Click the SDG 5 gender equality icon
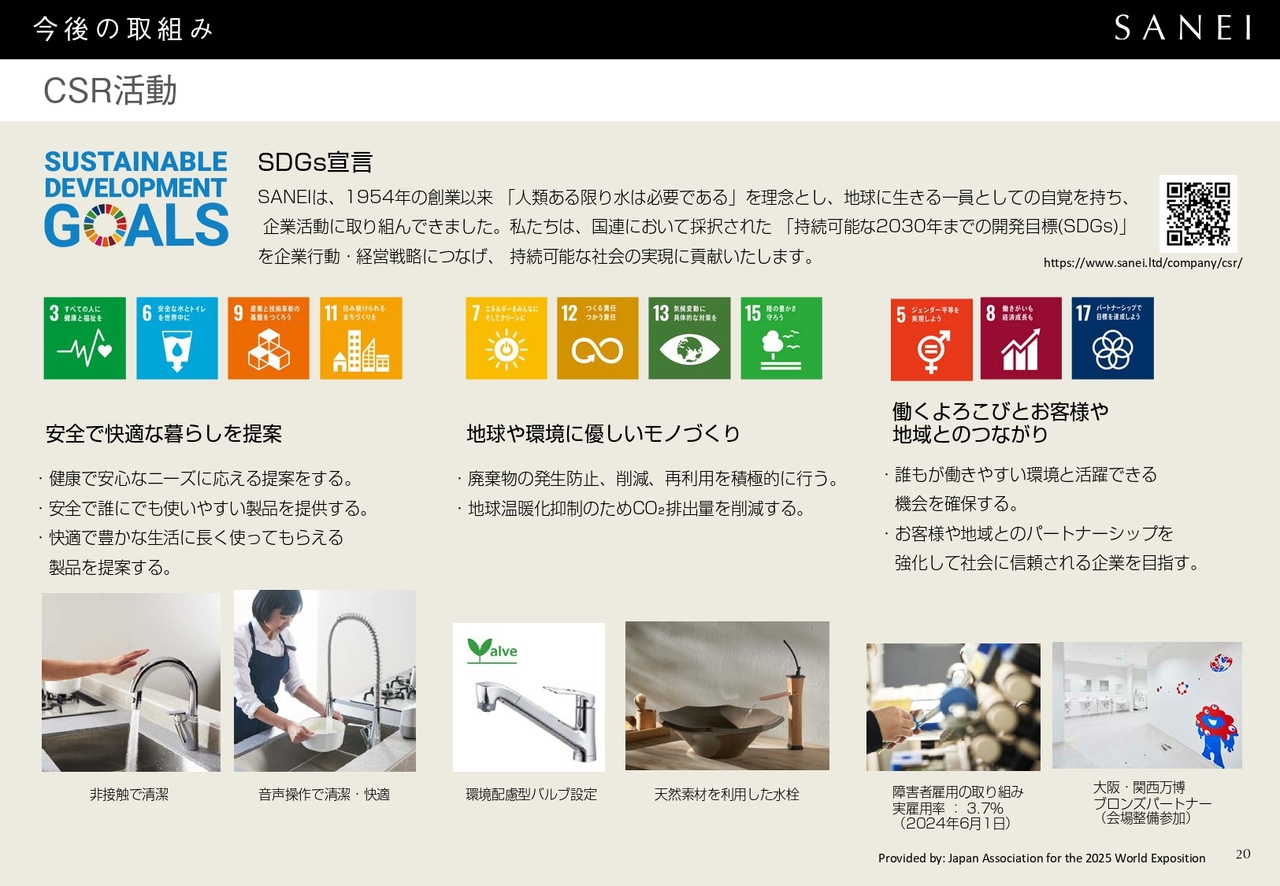Screen dimensions: 1280x886 tap(931, 338)
